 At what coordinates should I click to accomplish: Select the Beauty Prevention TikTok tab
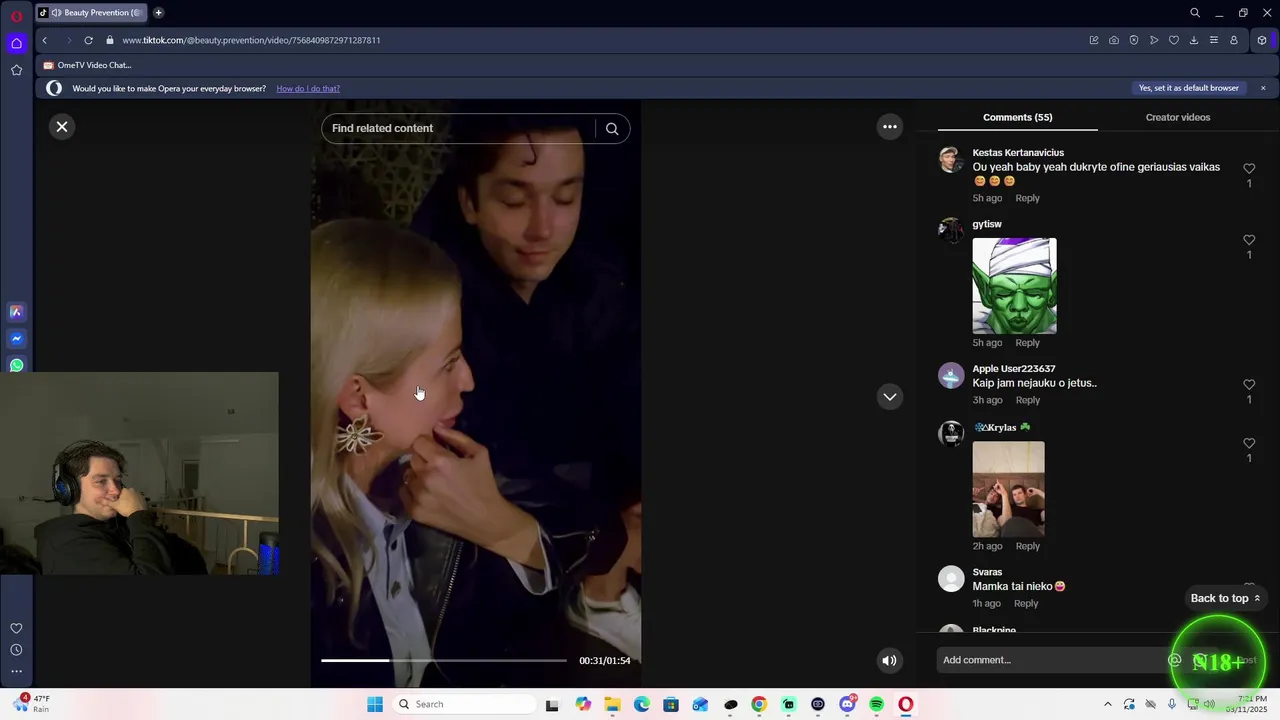tap(91, 12)
